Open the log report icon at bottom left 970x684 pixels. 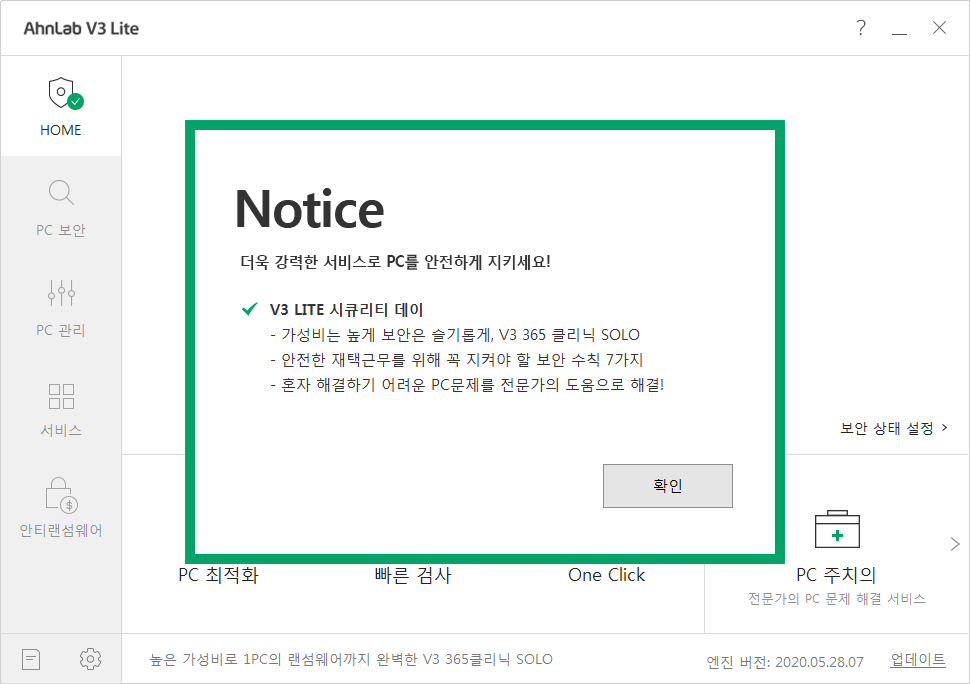click(31, 659)
